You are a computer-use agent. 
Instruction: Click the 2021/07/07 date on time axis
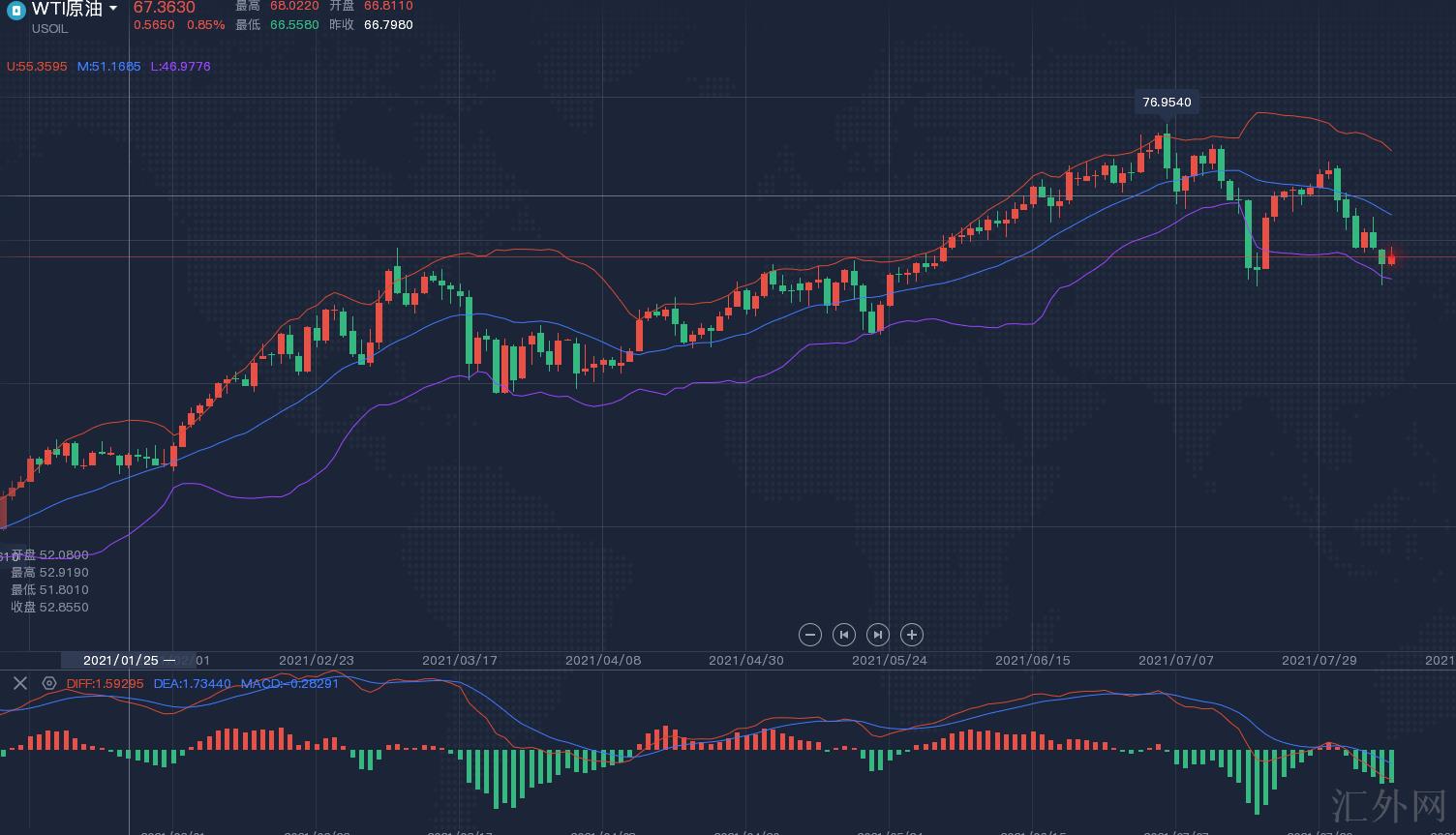pyautogui.click(x=1175, y=660)
